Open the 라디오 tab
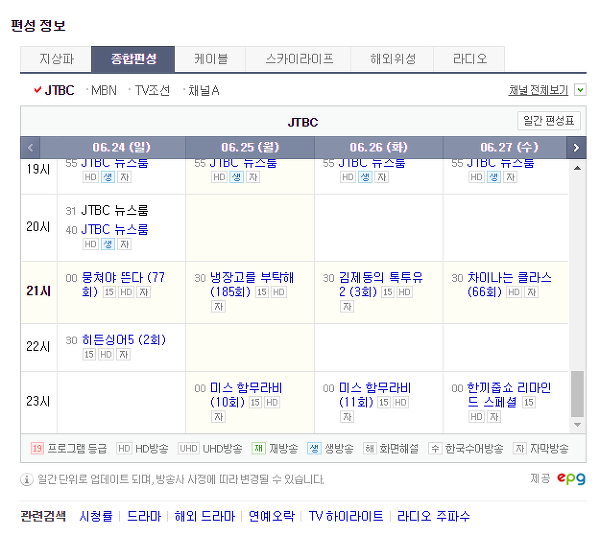 [x=469, y=59]
